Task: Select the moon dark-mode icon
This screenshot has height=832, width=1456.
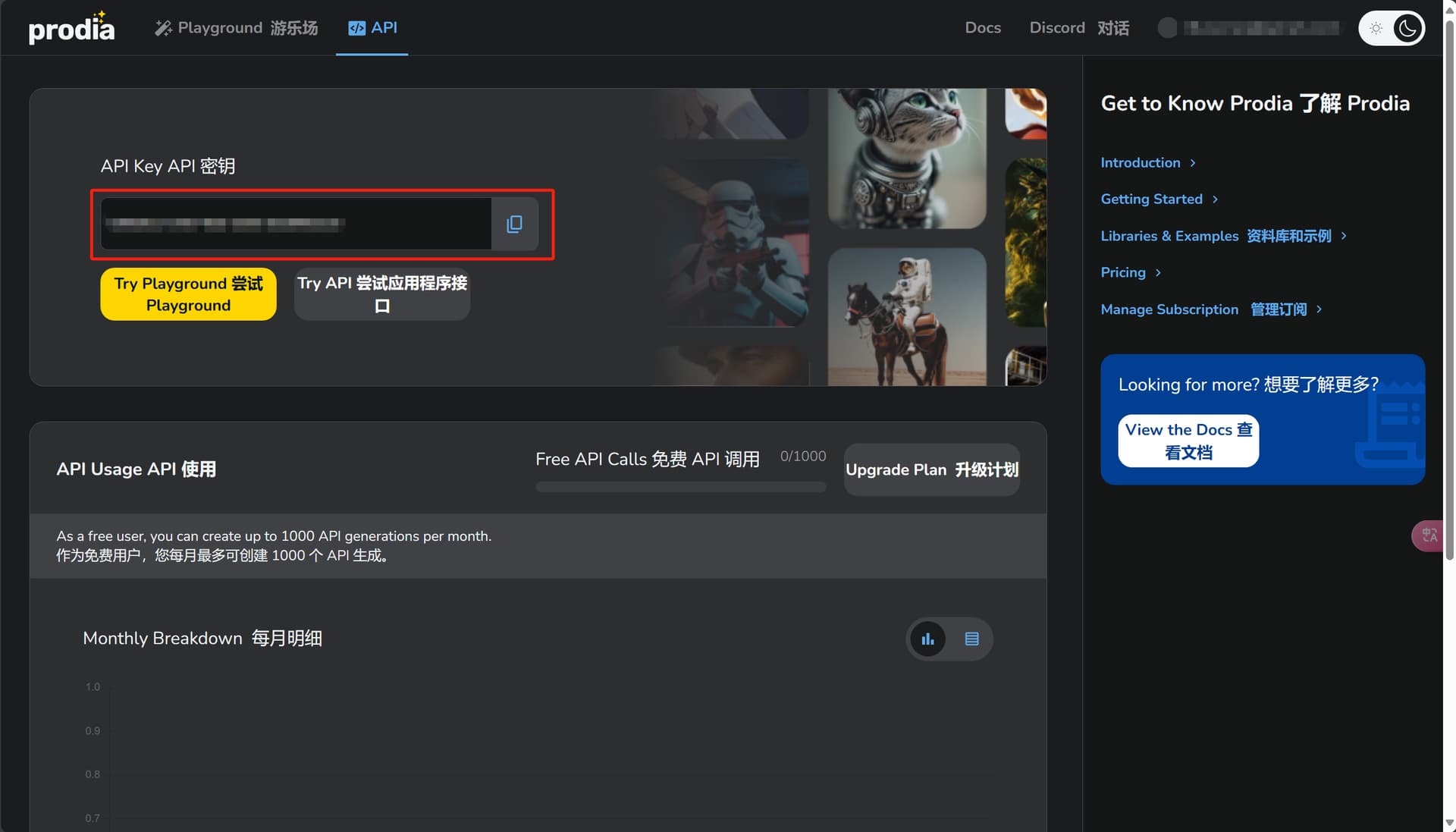Action: pyautogui.click(x=1408, y=28)
